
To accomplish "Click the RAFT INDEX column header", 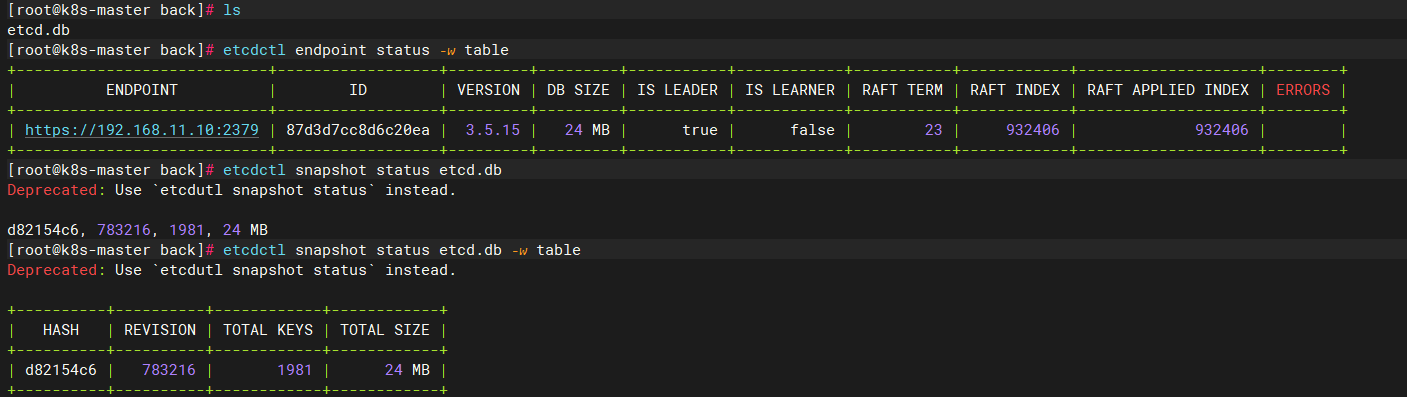I will click(x=1014, y=90).
